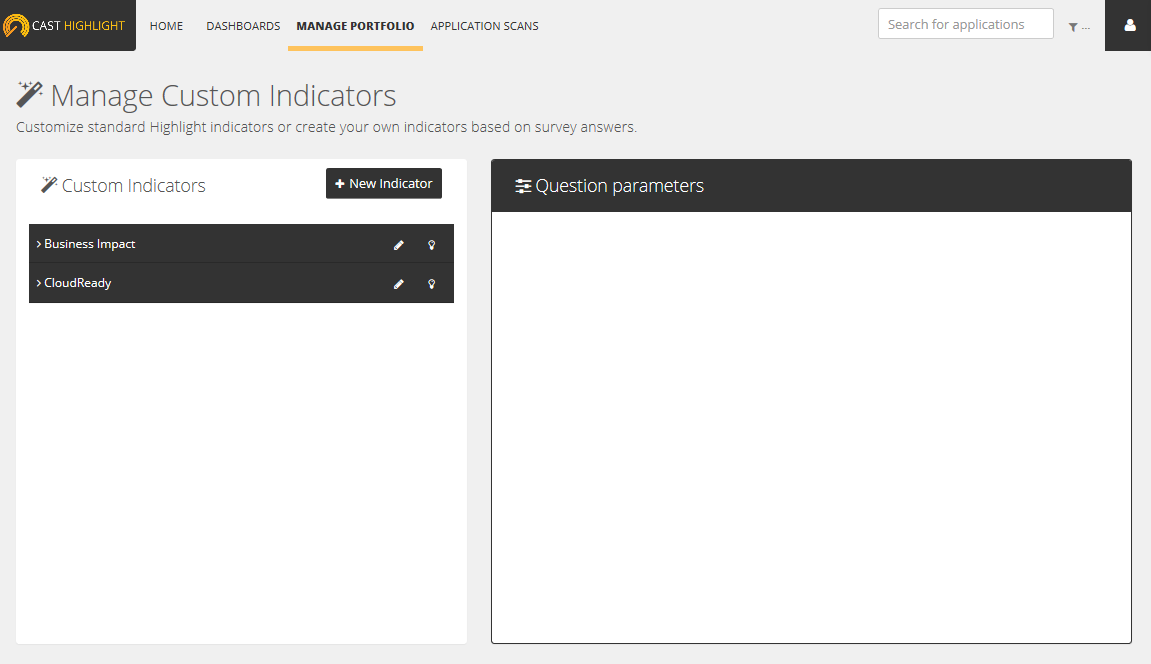Click the CAST Highlight logo
Image resolution: width=1151 pixels, height=664 pixels.
coord(66,25)
